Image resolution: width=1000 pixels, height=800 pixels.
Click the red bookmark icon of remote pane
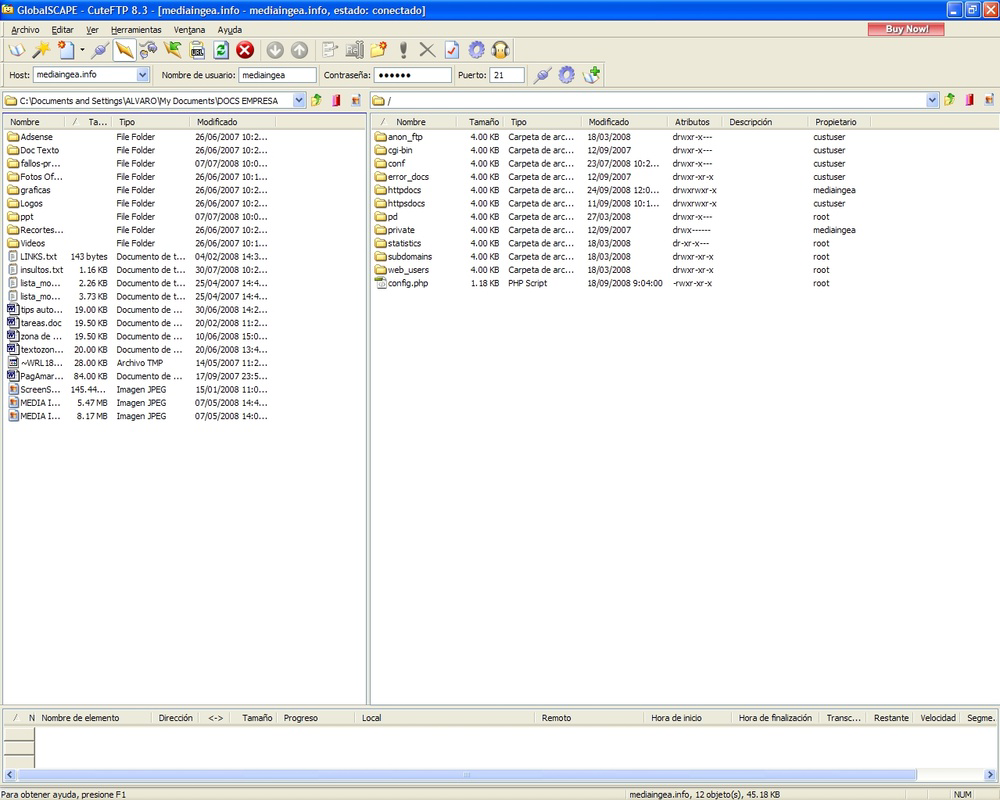pyautogui.click(x=969, y=100)
